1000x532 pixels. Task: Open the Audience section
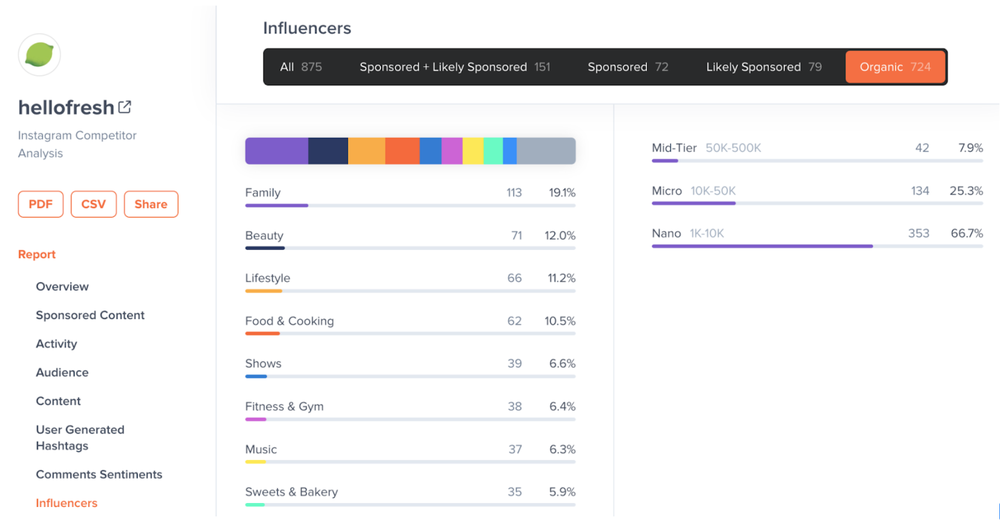pos(62,373)
